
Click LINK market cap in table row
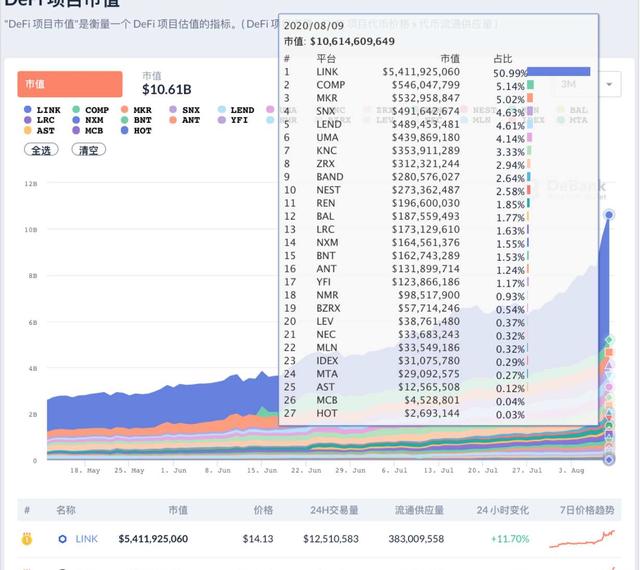coord(153,539)
